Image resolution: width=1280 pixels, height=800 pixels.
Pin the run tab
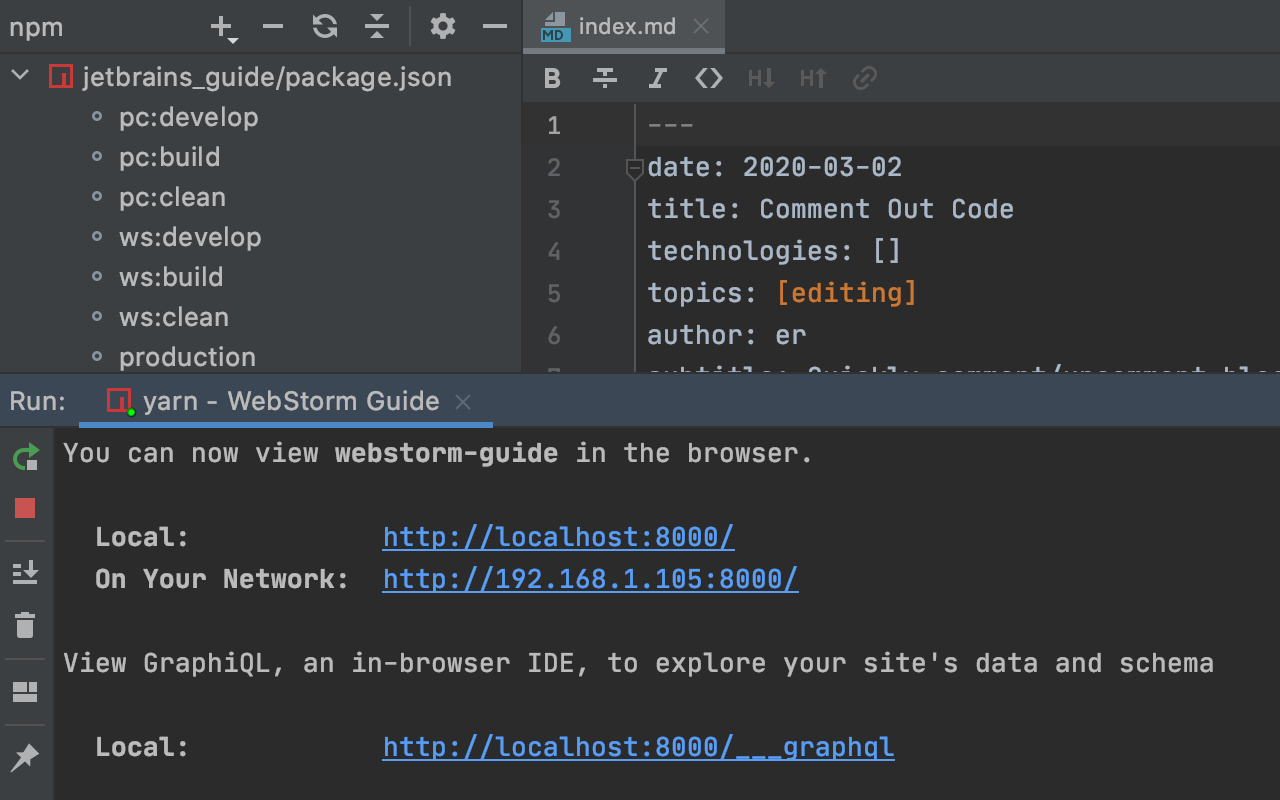[x=25, y=758]
